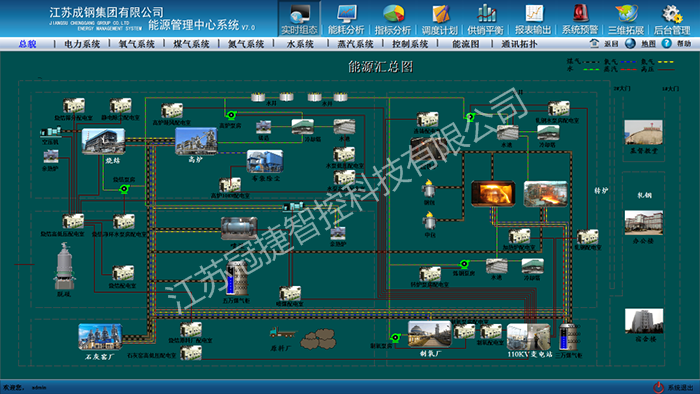
Task: Select the 水系统 menu item
Action: pos(300,44)
